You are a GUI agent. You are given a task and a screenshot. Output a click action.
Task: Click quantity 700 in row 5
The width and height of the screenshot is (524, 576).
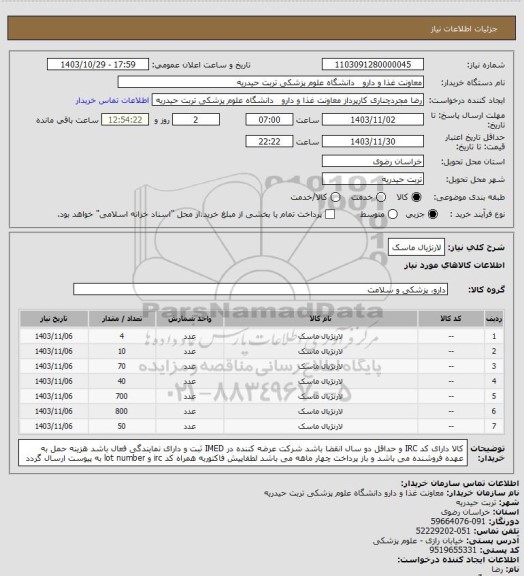point(122,396)
